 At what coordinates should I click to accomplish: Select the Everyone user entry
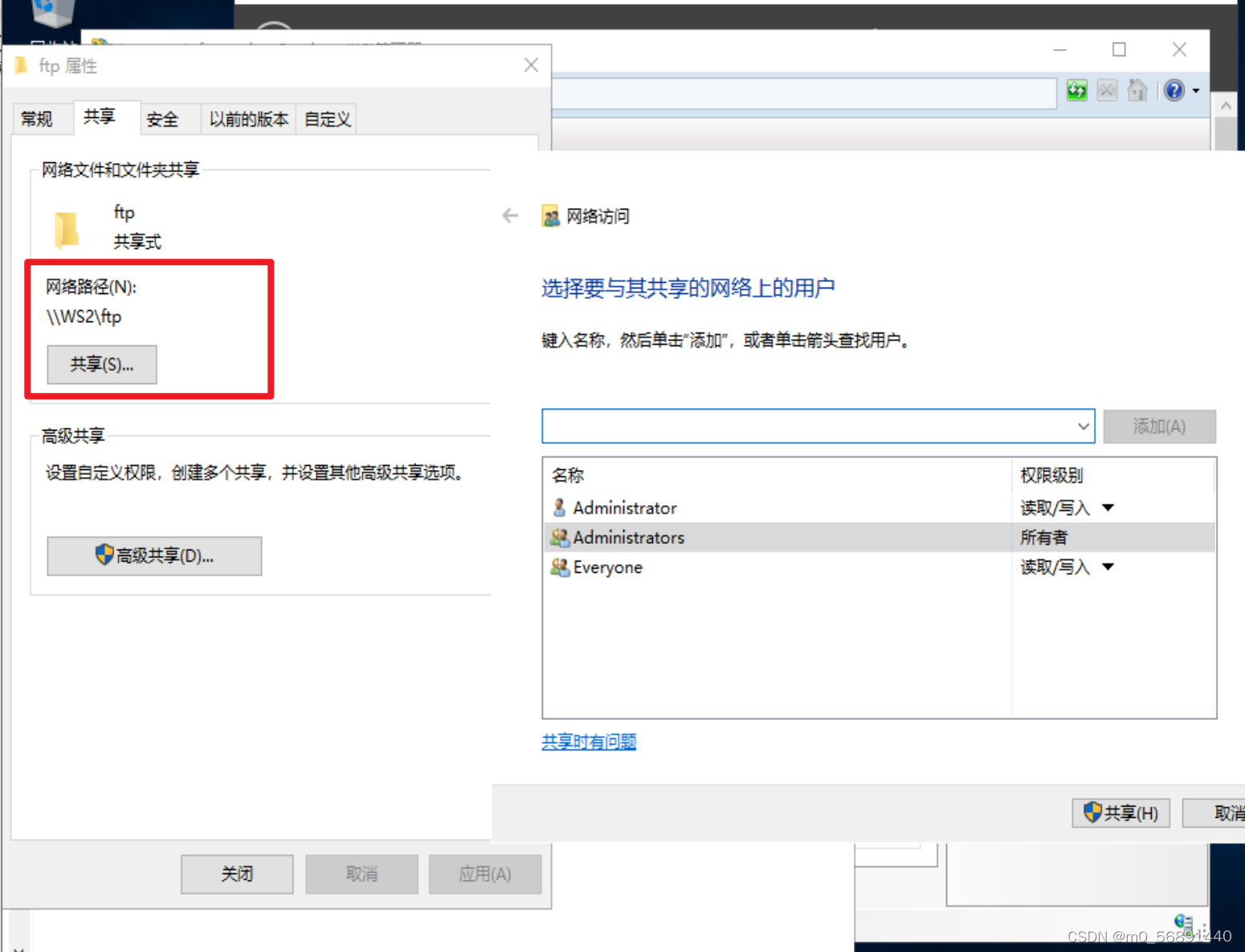tap(607, 567)
